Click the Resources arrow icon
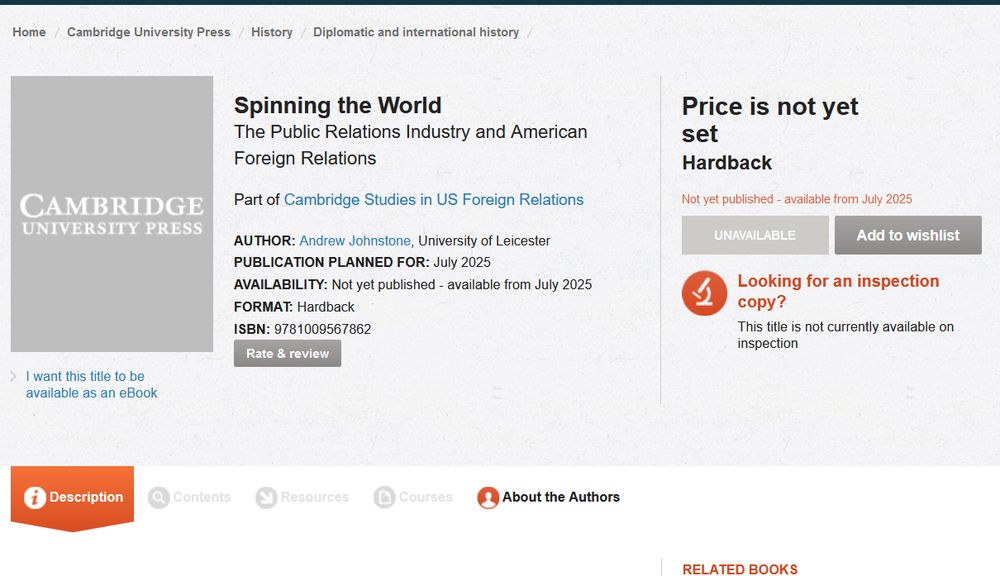 point(267,498)
